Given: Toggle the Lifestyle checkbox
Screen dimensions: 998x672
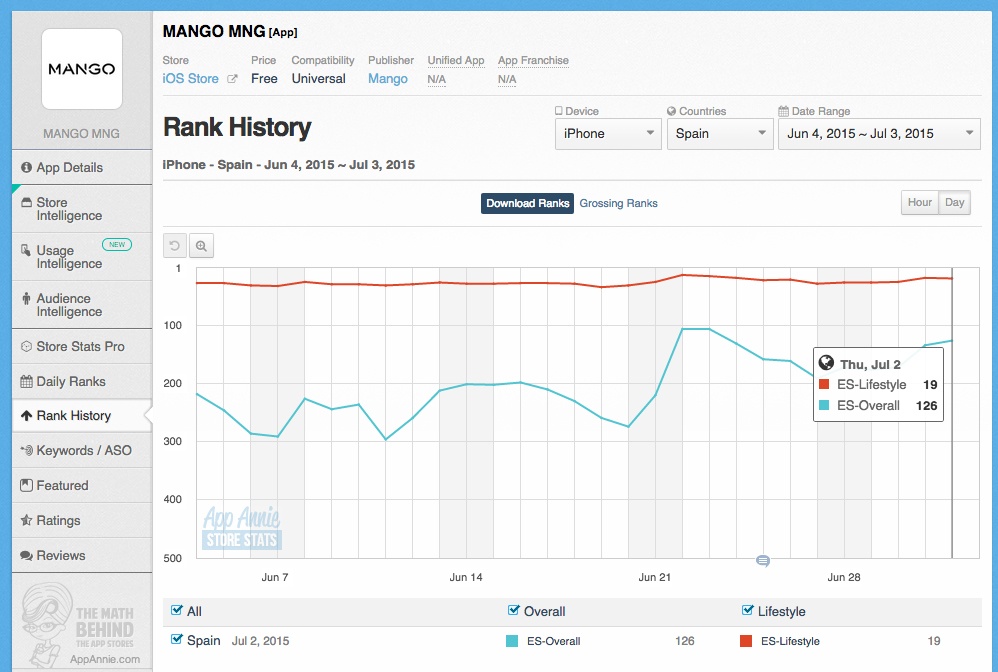Looking at the screenshot, I should [x=748, y=610].
